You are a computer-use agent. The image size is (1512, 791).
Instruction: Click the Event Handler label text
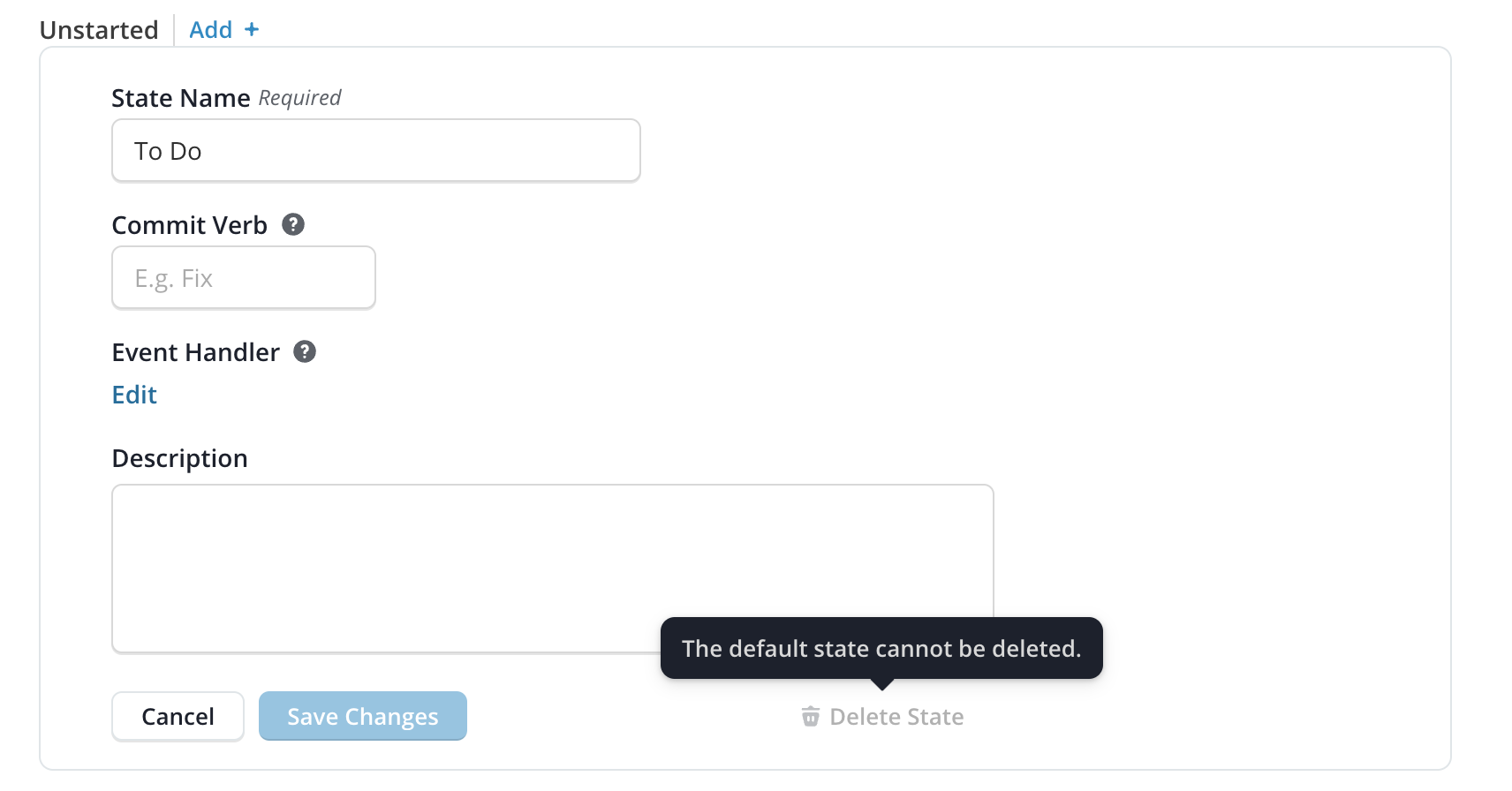coord(195,352)
